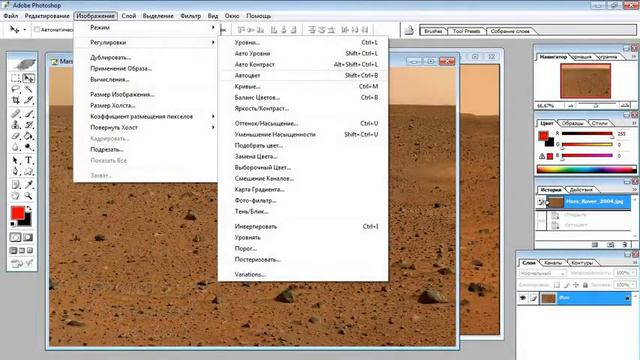
Task: Select the Lasso tool
Action: 16,89
